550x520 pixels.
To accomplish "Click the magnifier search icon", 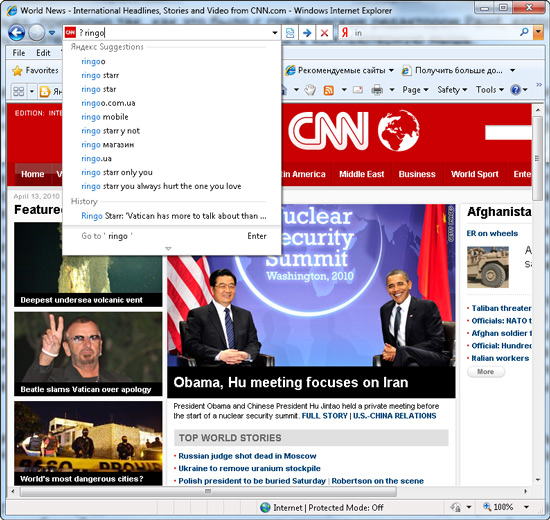I will [524, 32].
